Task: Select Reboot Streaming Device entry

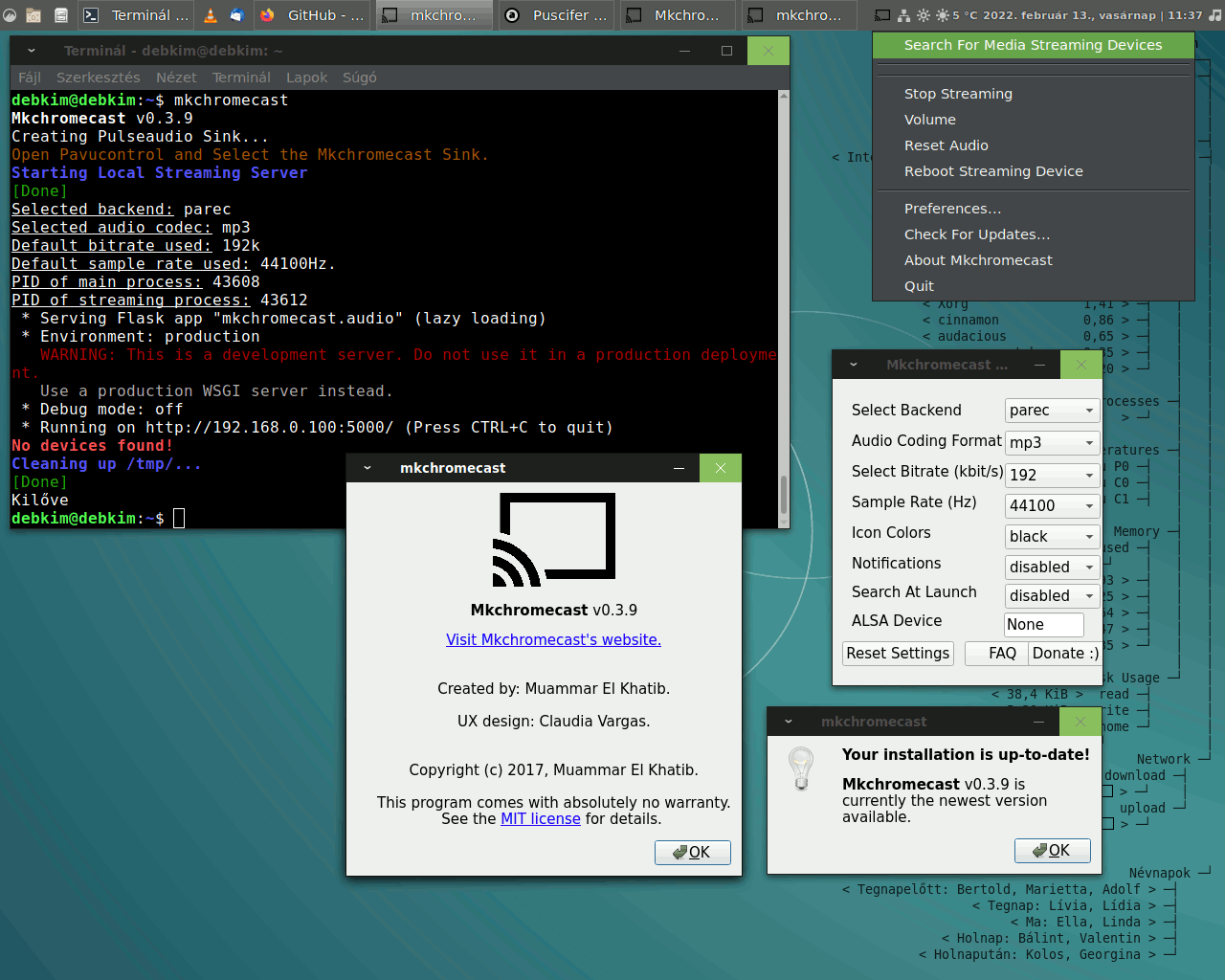Action: pyautogui.click(x=1034, y=171)
